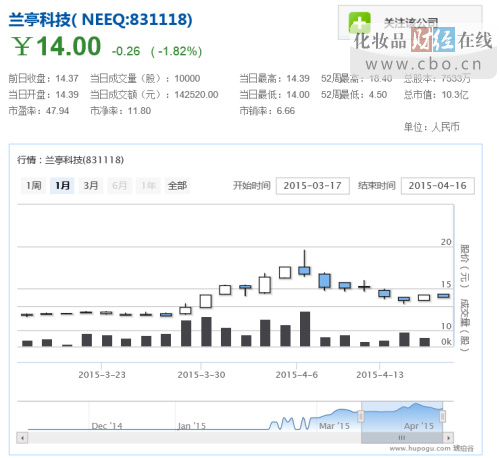Select the 1月 time range tab
500x458 pixels.
(x=62, y=185)
